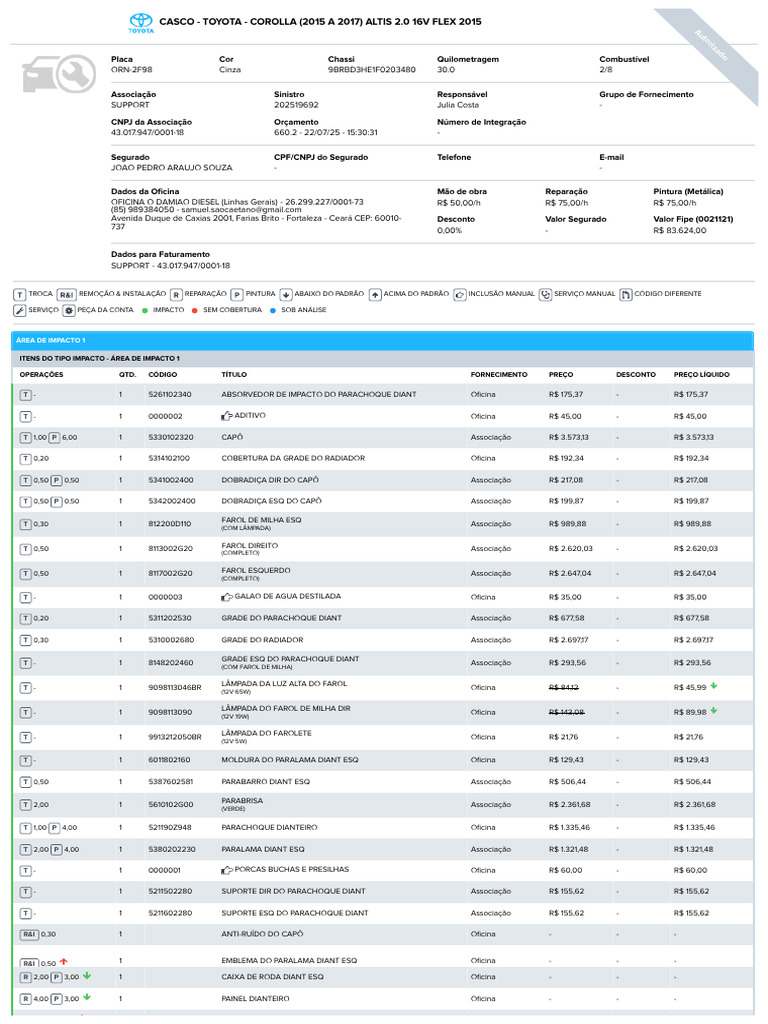The image size is (768, 1024).
Task: Click the association CNPJ 43.017.947/0001-18 under CNPJ da Associação
Action: (x=148, y=133)
